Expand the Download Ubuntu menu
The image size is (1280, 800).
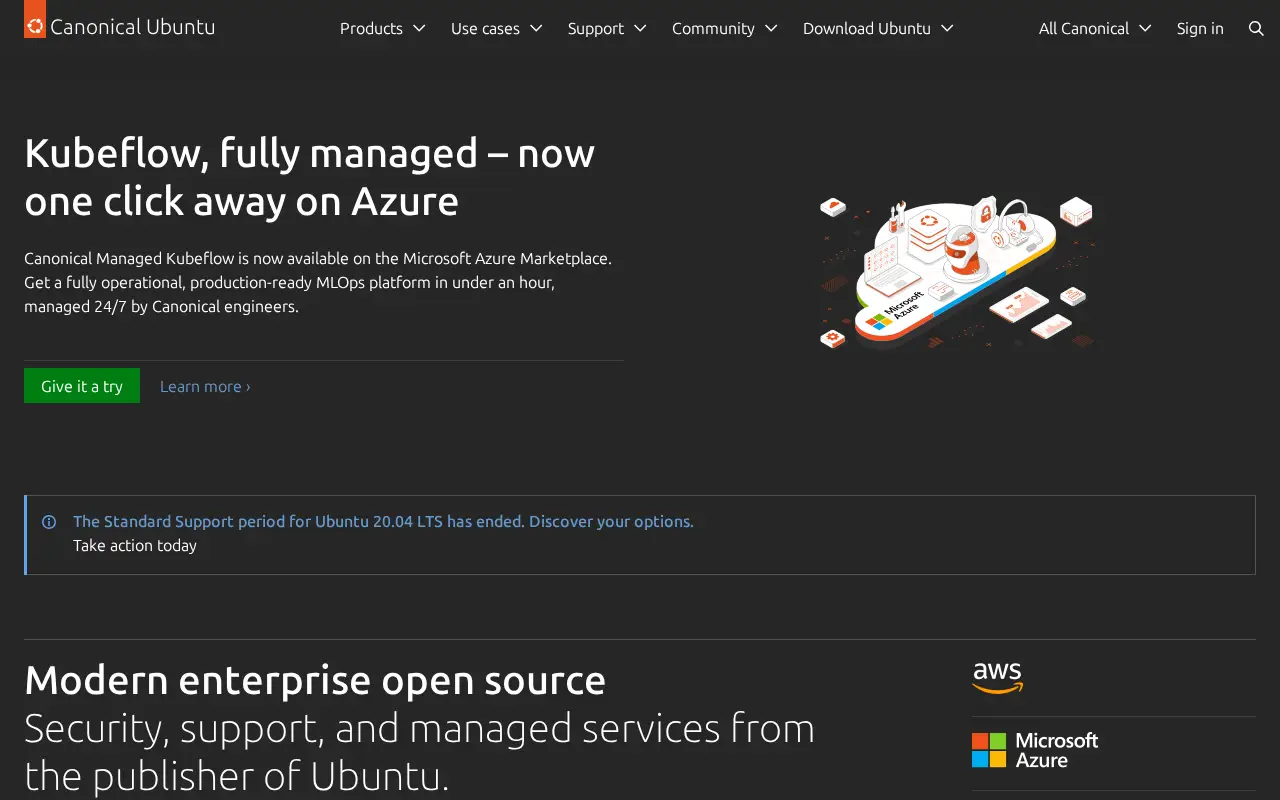pyautogui.click(x=878, y=28)
